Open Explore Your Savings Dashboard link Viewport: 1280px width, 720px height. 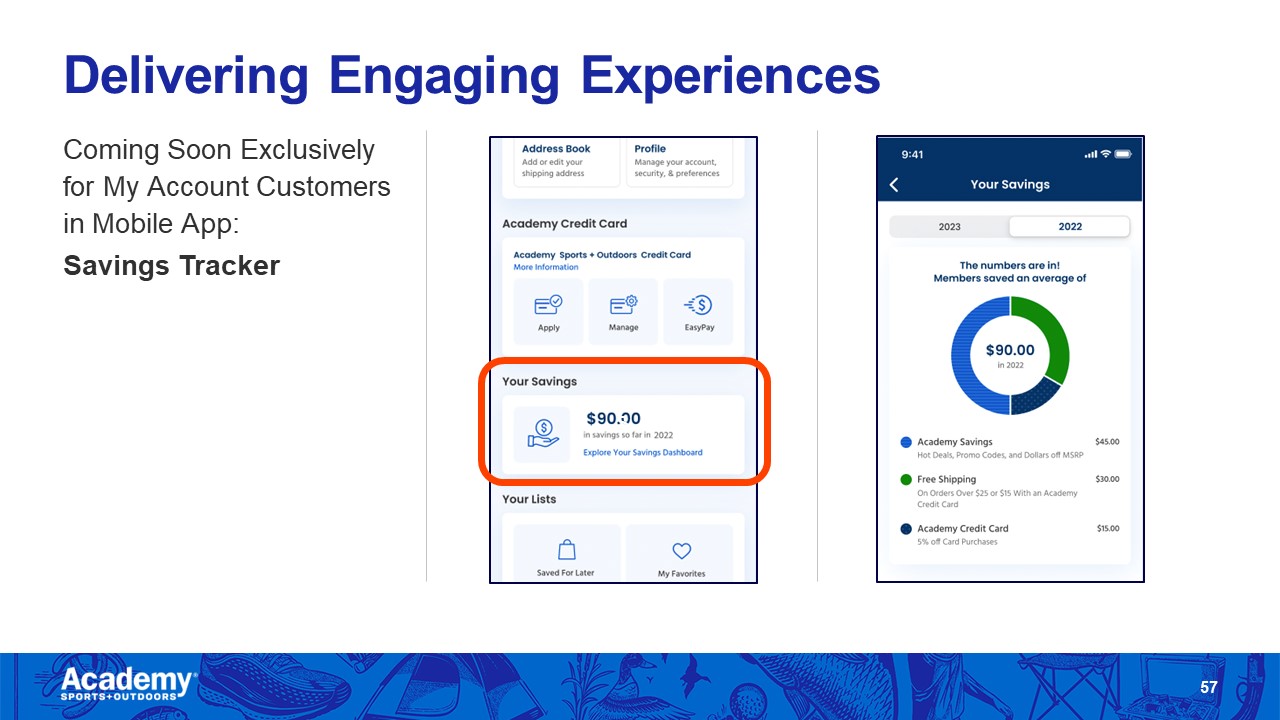click(x=643, y=453)
